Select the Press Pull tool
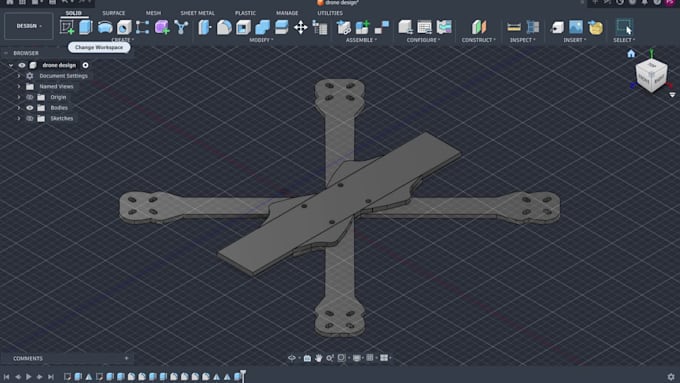The width and height of the screenshot is (680, 383). pos(205,27)
